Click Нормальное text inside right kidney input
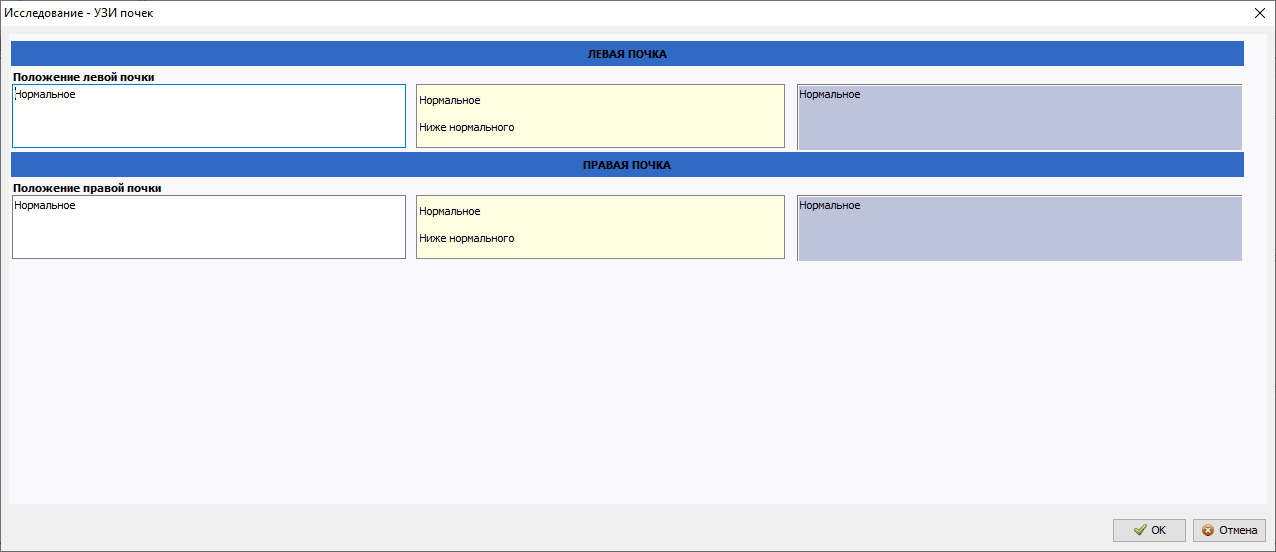Screen dimensions: 1276x552 coord(45,205)
